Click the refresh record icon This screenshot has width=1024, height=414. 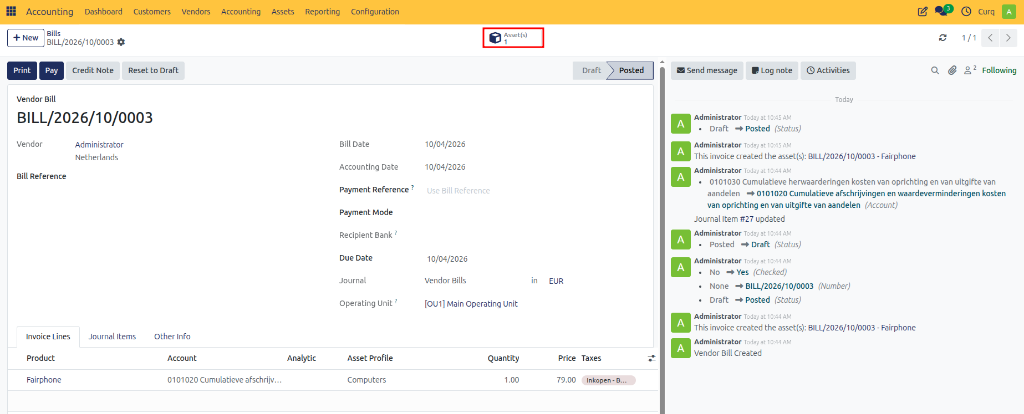[x=942, y=38]
